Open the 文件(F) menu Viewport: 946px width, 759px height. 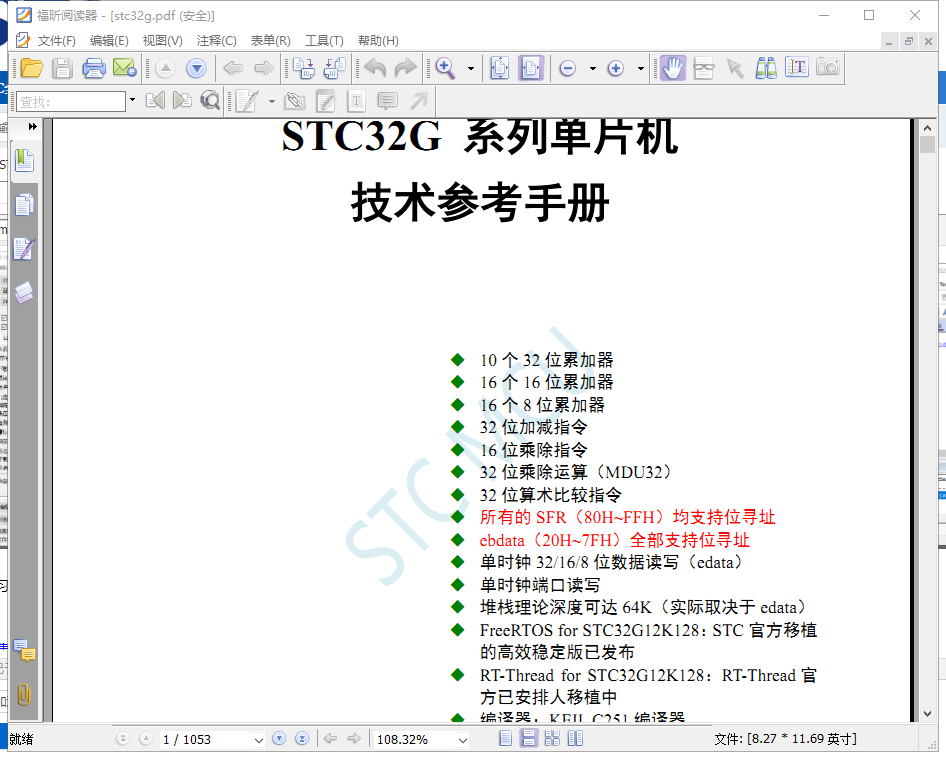(56, 40)
